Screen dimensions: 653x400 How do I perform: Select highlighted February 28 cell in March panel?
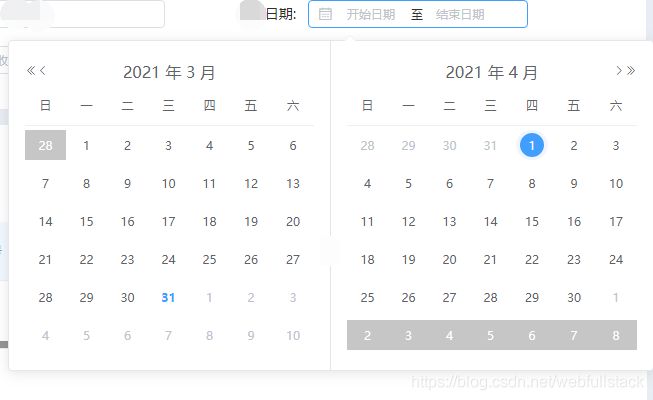(45, 145)
